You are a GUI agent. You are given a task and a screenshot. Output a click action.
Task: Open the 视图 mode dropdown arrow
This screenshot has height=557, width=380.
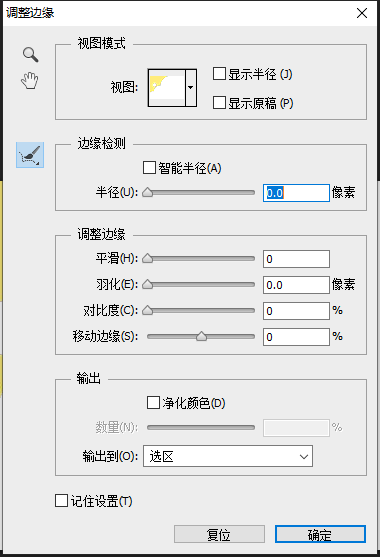coord(191,88)
